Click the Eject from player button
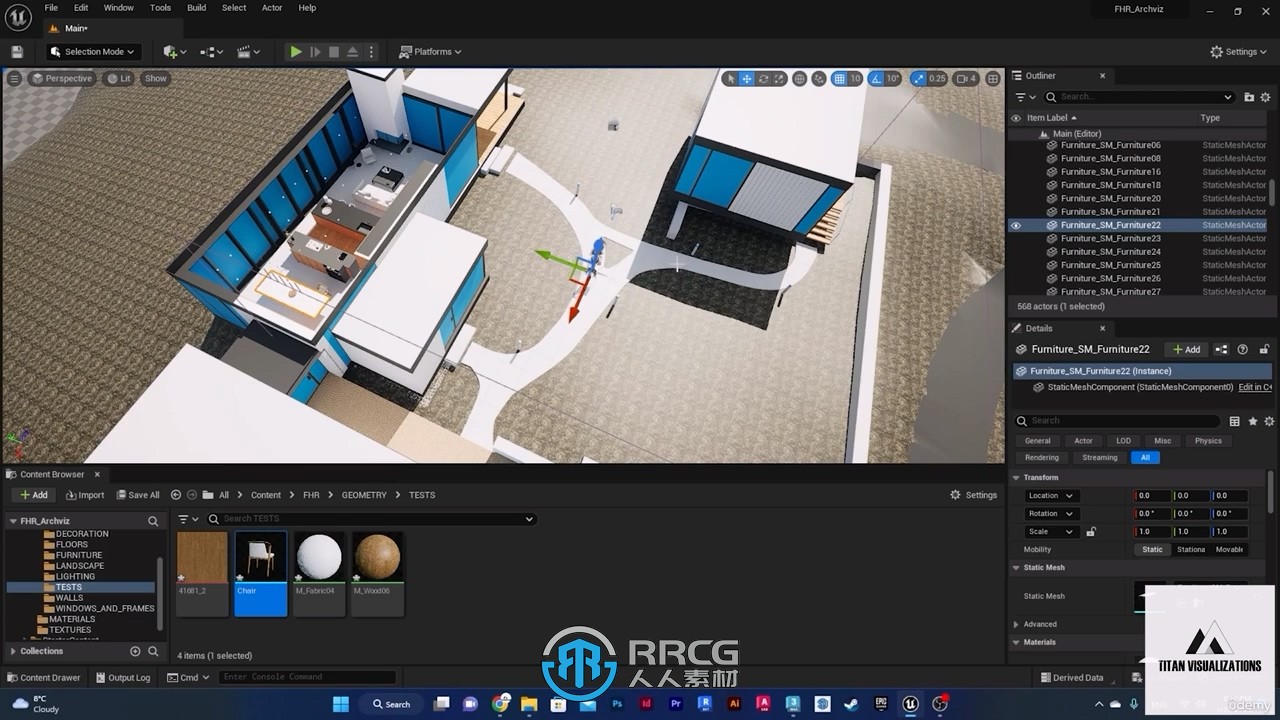 (x=352, y=52)
